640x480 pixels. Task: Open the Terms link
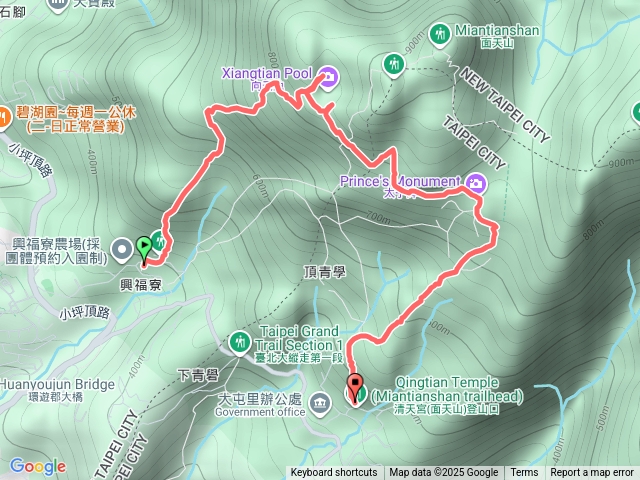[524, 473]
